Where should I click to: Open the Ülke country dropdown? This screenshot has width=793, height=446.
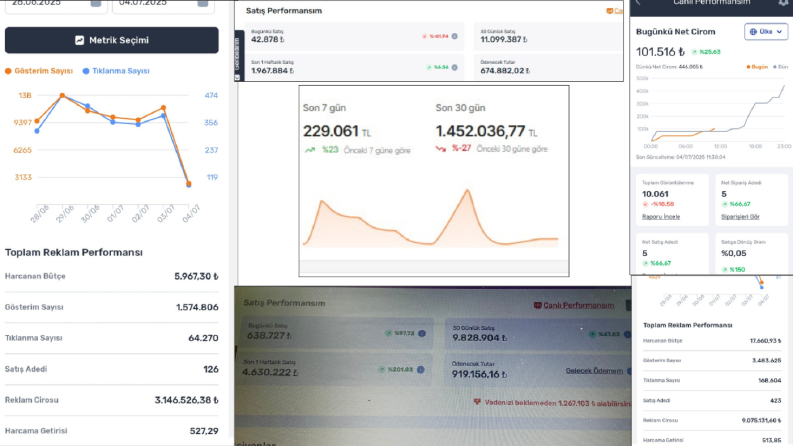766,31
